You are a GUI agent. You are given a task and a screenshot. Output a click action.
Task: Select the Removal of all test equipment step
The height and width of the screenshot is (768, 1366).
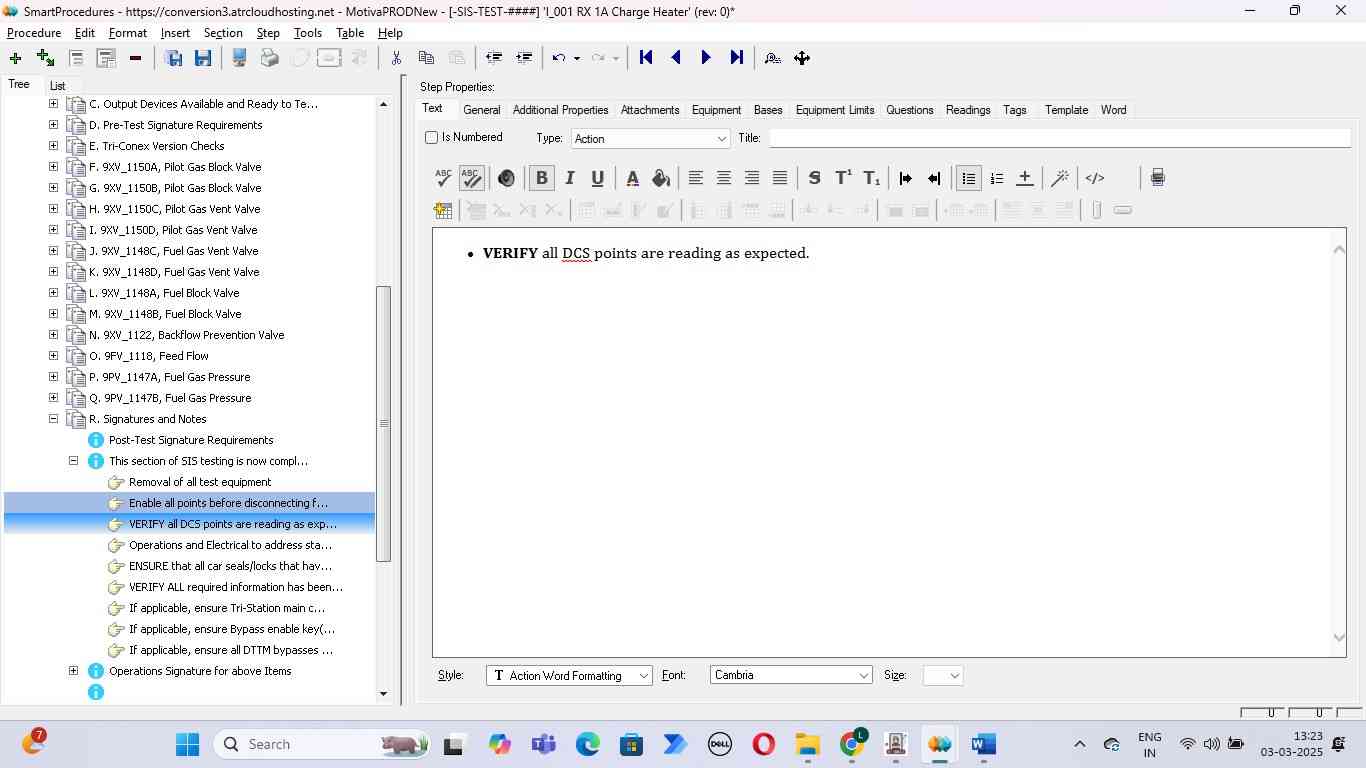pos(200,482)
